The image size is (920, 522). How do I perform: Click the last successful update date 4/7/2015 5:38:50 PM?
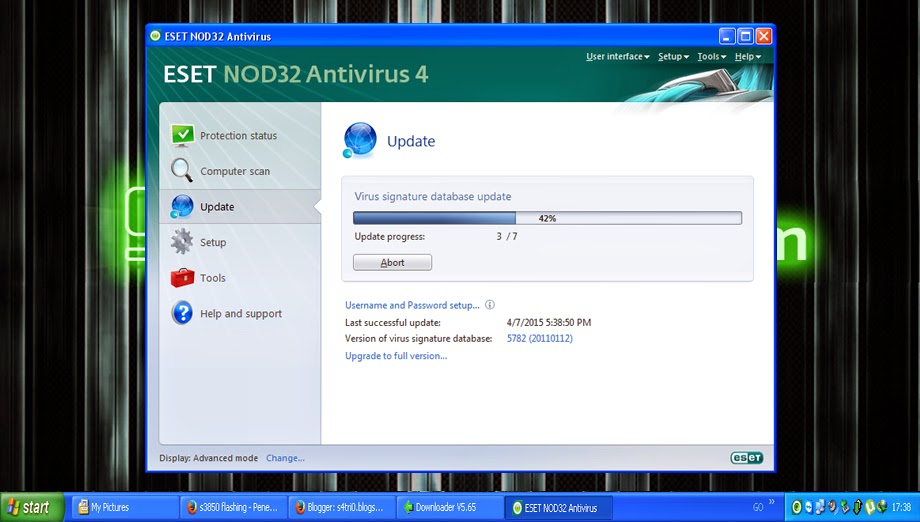[549, 322]
